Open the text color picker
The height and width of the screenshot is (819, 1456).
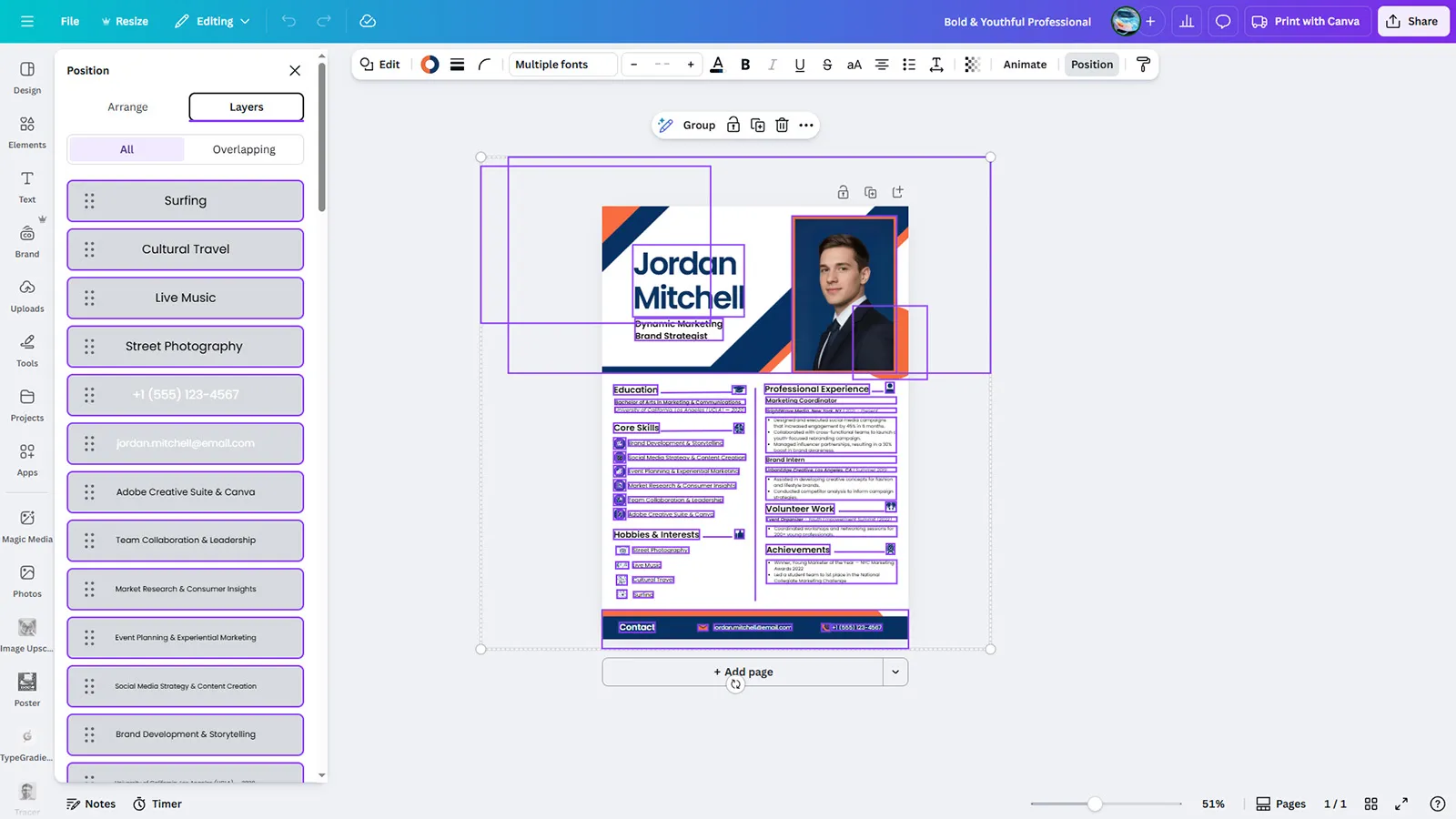[717, 65]
